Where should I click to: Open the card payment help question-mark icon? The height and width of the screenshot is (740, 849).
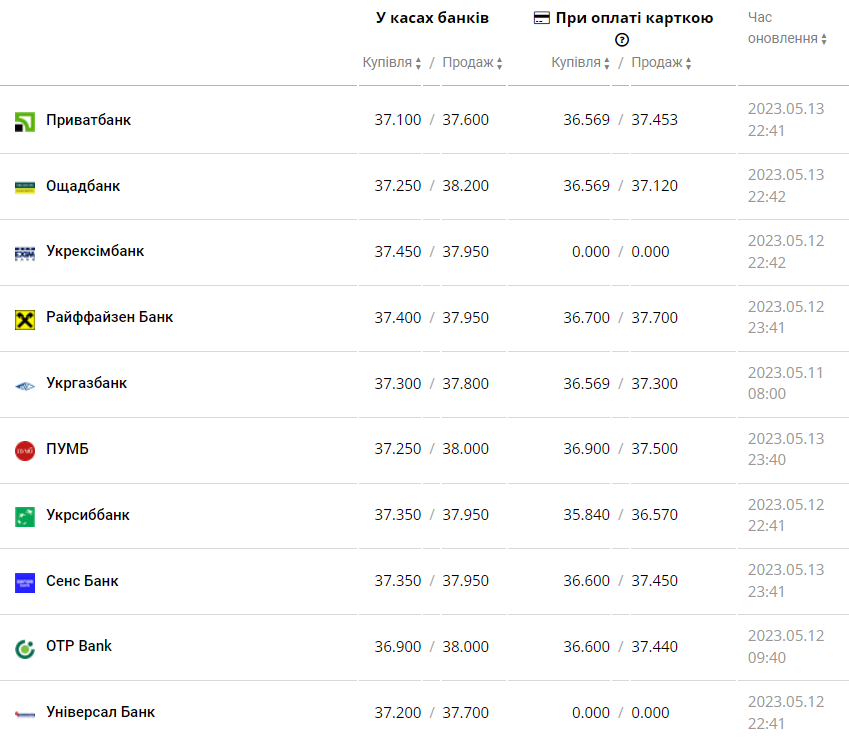[x=622, y=40]
